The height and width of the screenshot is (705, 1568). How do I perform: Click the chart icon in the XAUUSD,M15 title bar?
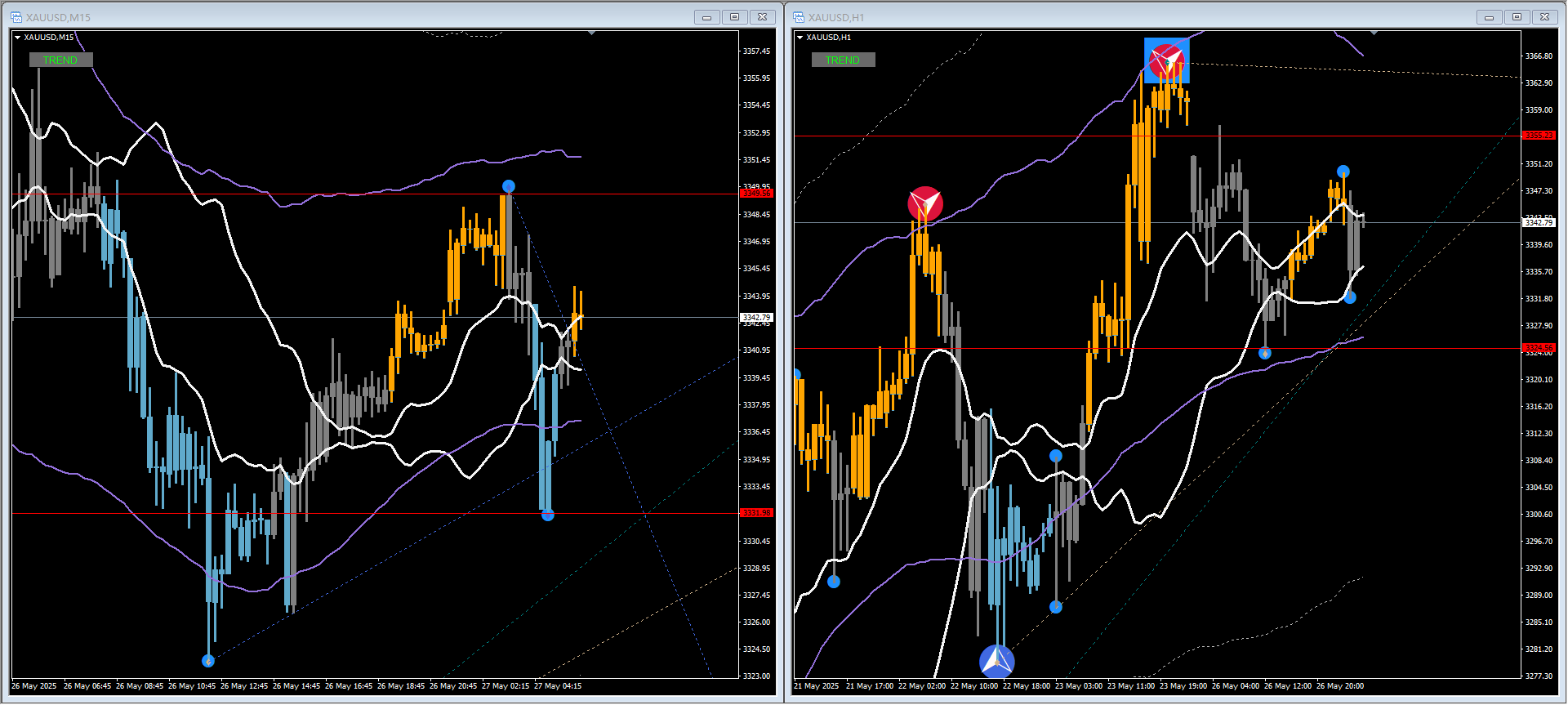pyautogui.click(x=16, y=17)
